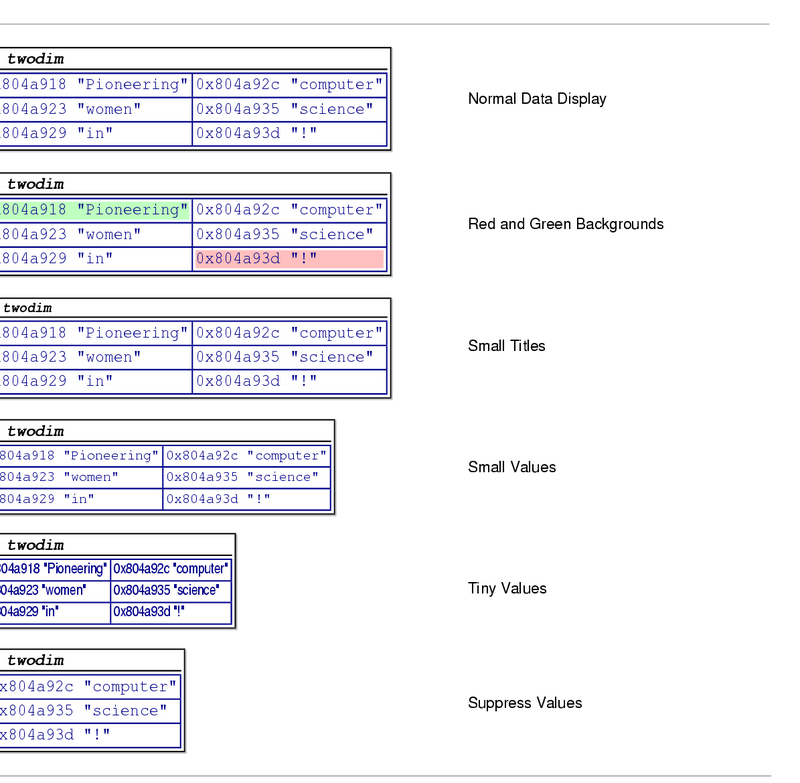Click the "!" row in the Suppress Values display
Image resolution: width=800 pixels, height=783 pixels.
[x=90, y=735]
